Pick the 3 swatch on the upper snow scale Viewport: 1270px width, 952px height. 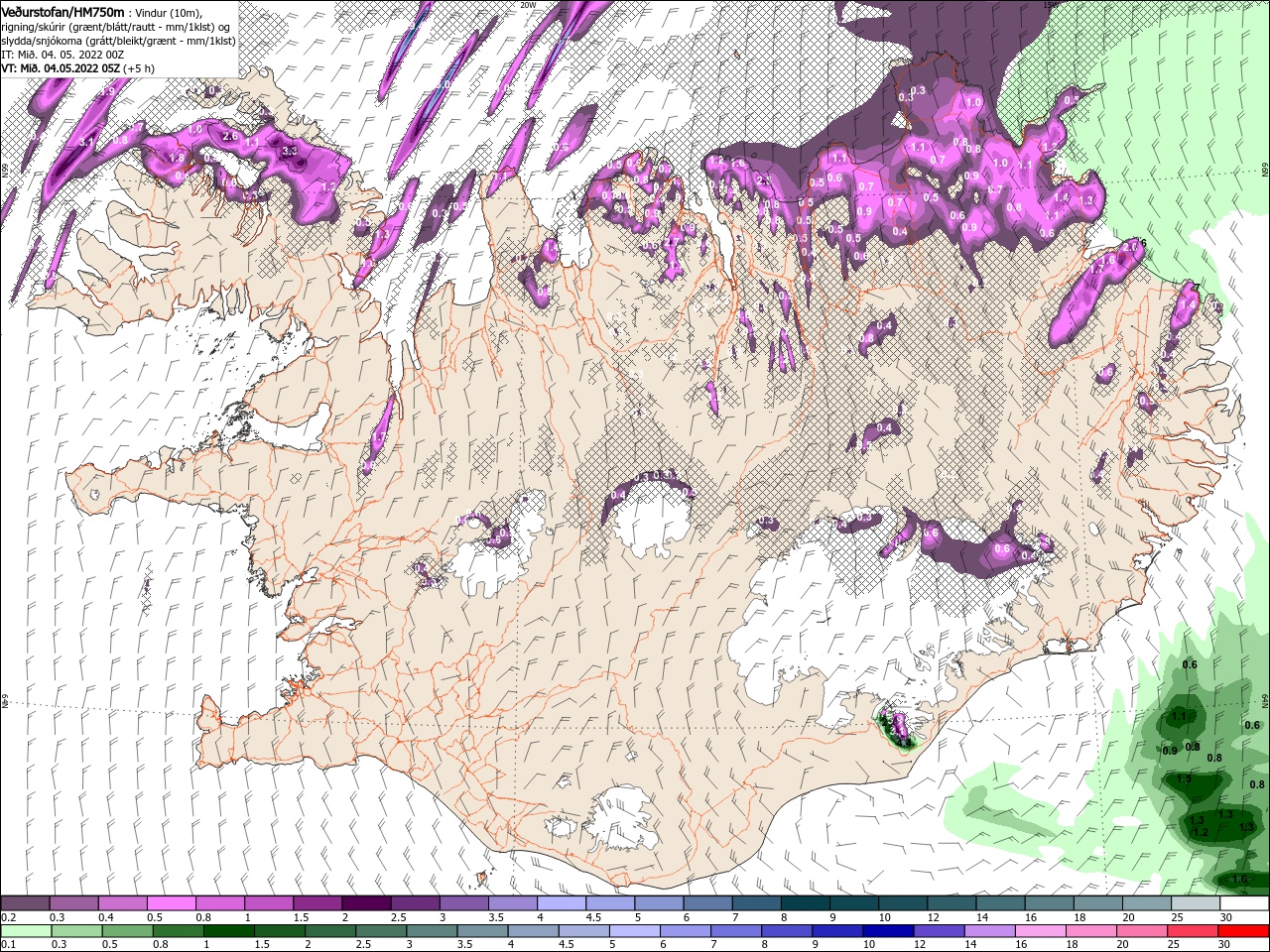(463, 903)
